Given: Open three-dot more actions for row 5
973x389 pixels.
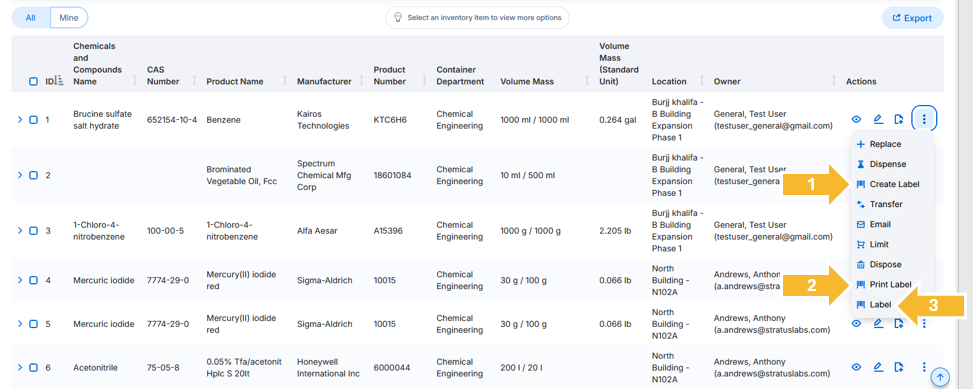Looking at the screenshot, I should tap(924, 323).
